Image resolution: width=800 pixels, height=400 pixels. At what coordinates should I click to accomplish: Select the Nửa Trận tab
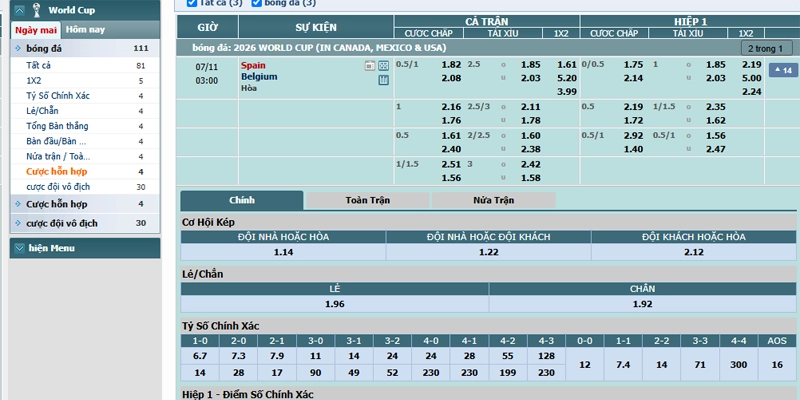[x=493, y=200]
